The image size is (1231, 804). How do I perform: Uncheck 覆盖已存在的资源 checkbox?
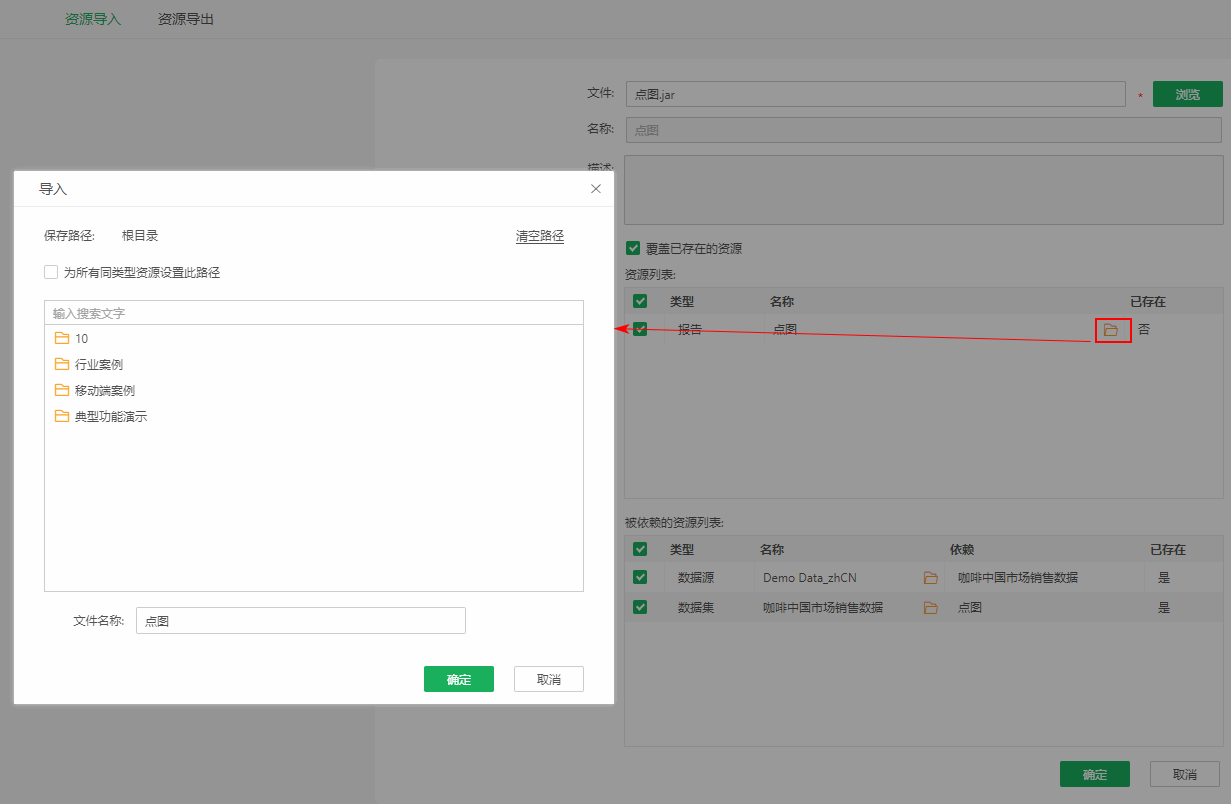632,248
